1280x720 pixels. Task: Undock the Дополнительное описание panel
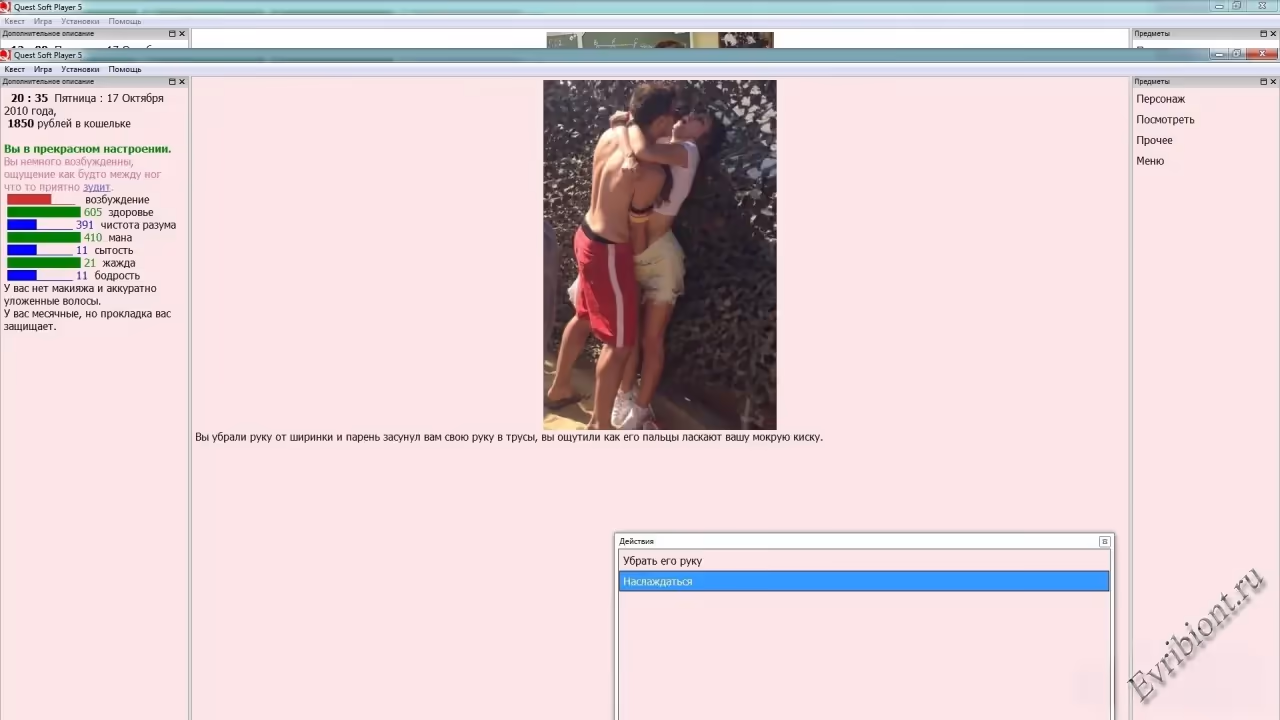(172, 82)
